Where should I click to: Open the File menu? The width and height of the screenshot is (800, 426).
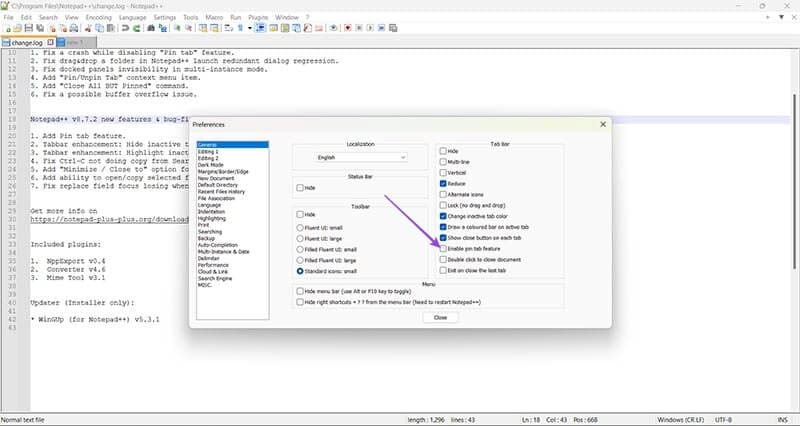tap(8, 17)
